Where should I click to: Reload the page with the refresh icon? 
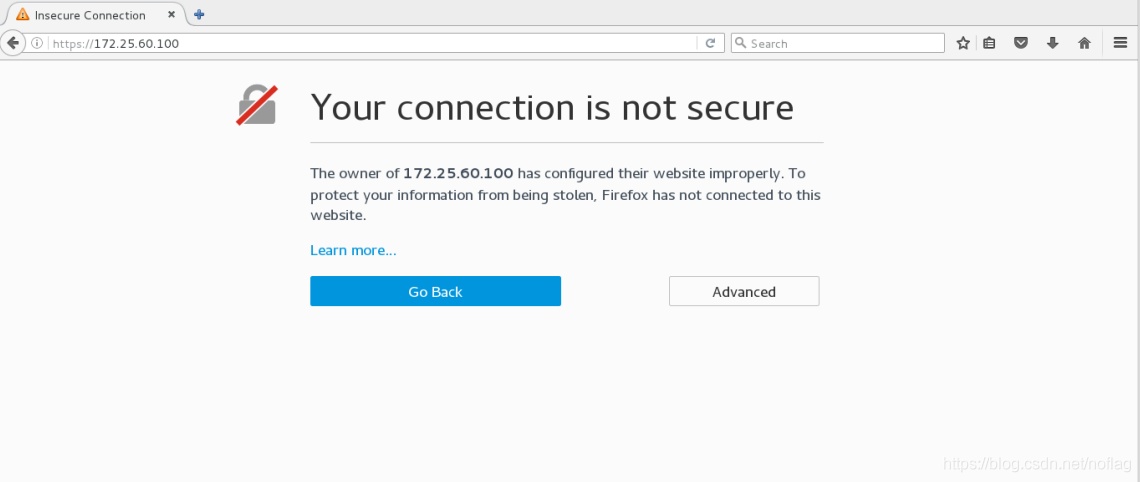pos(710,44)
